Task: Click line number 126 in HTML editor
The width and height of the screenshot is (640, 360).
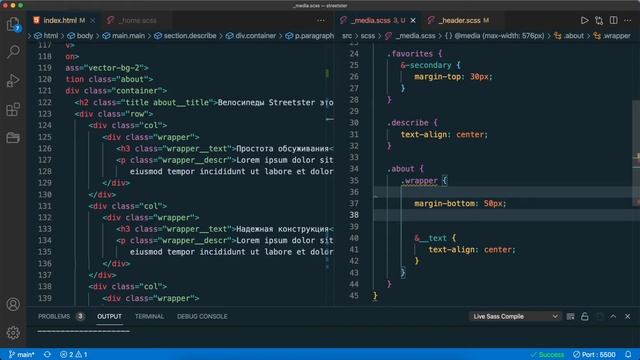Action: pos(45,149)
